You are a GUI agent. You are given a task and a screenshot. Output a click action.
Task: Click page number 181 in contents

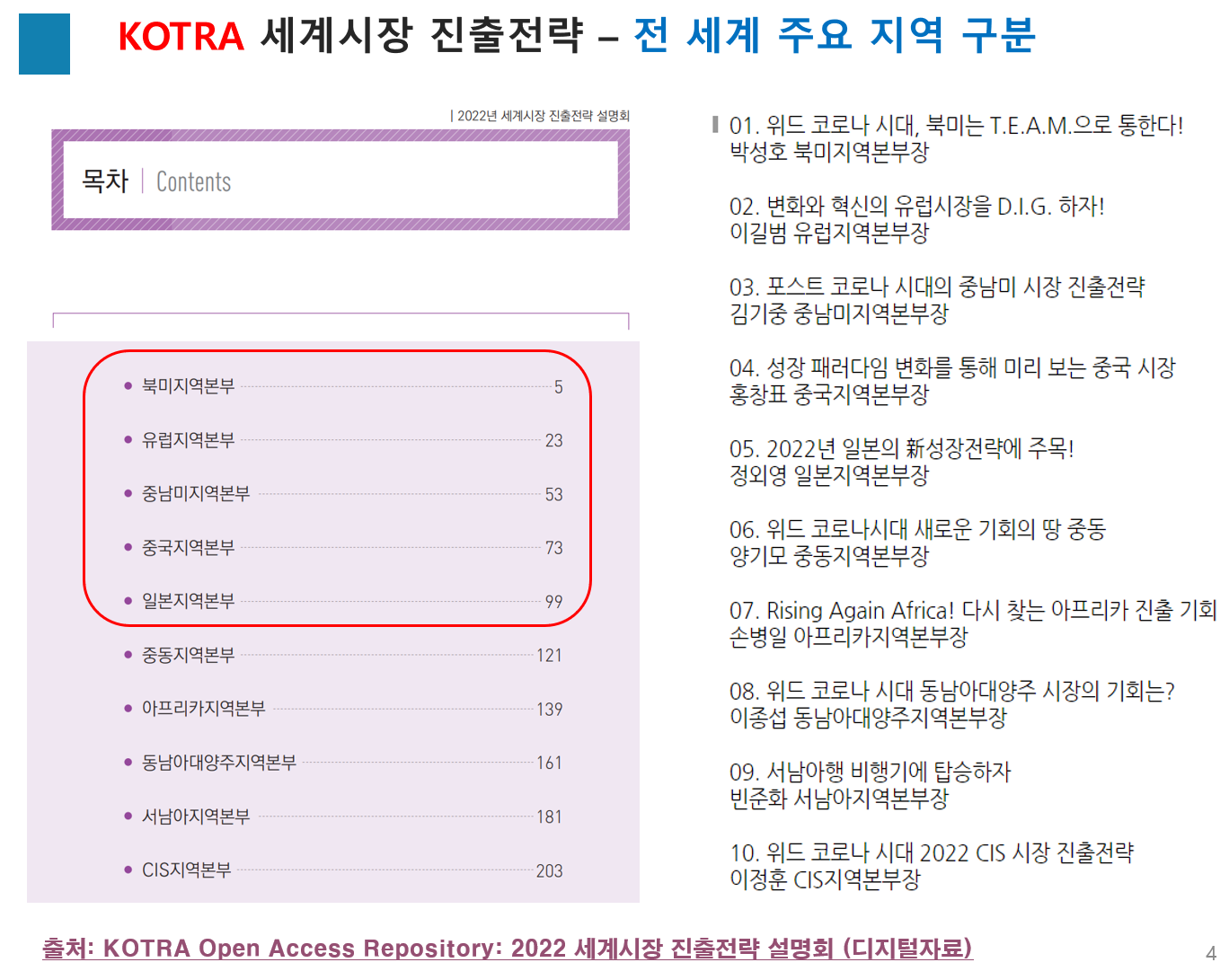click(x=550, y=817)
